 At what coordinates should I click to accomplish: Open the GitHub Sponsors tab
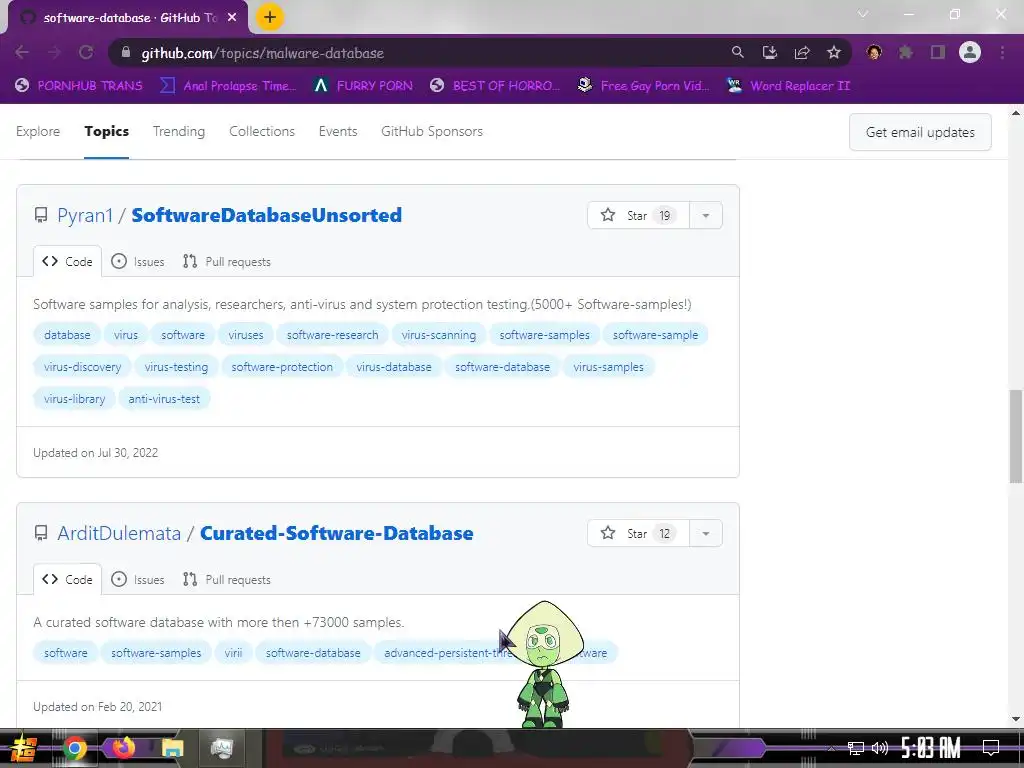click(x=432, y=131)
